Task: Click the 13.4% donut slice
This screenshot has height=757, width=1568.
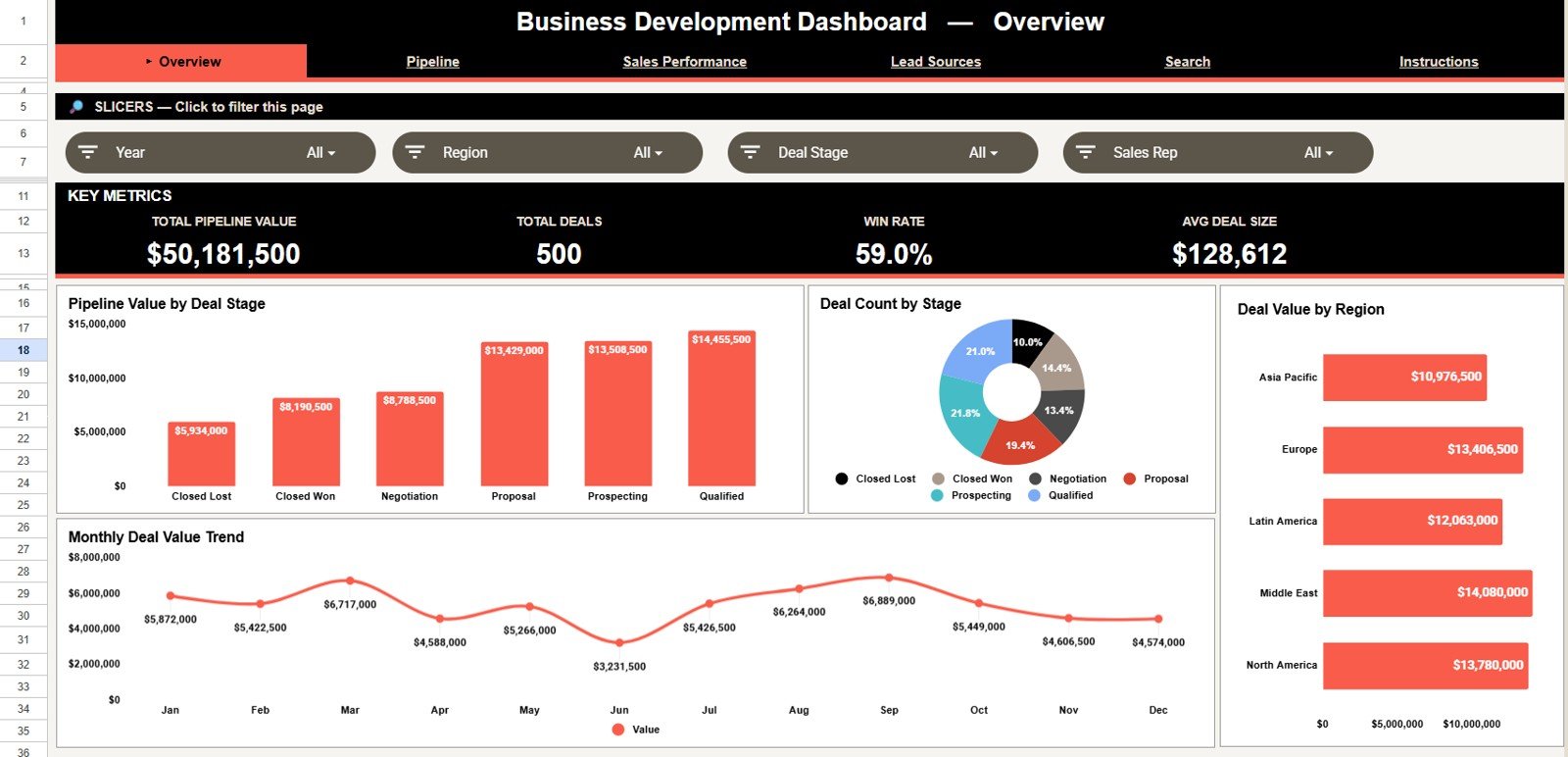Action: (1061, 412)
